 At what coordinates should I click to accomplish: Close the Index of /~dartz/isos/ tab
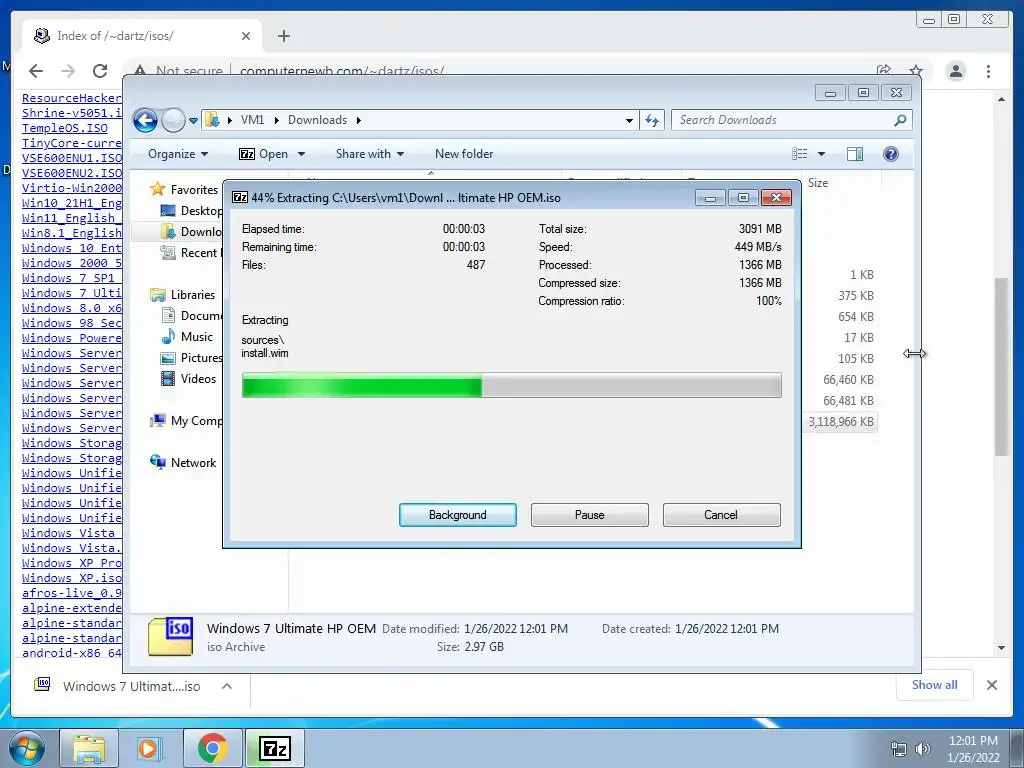[x=246, y=36]
